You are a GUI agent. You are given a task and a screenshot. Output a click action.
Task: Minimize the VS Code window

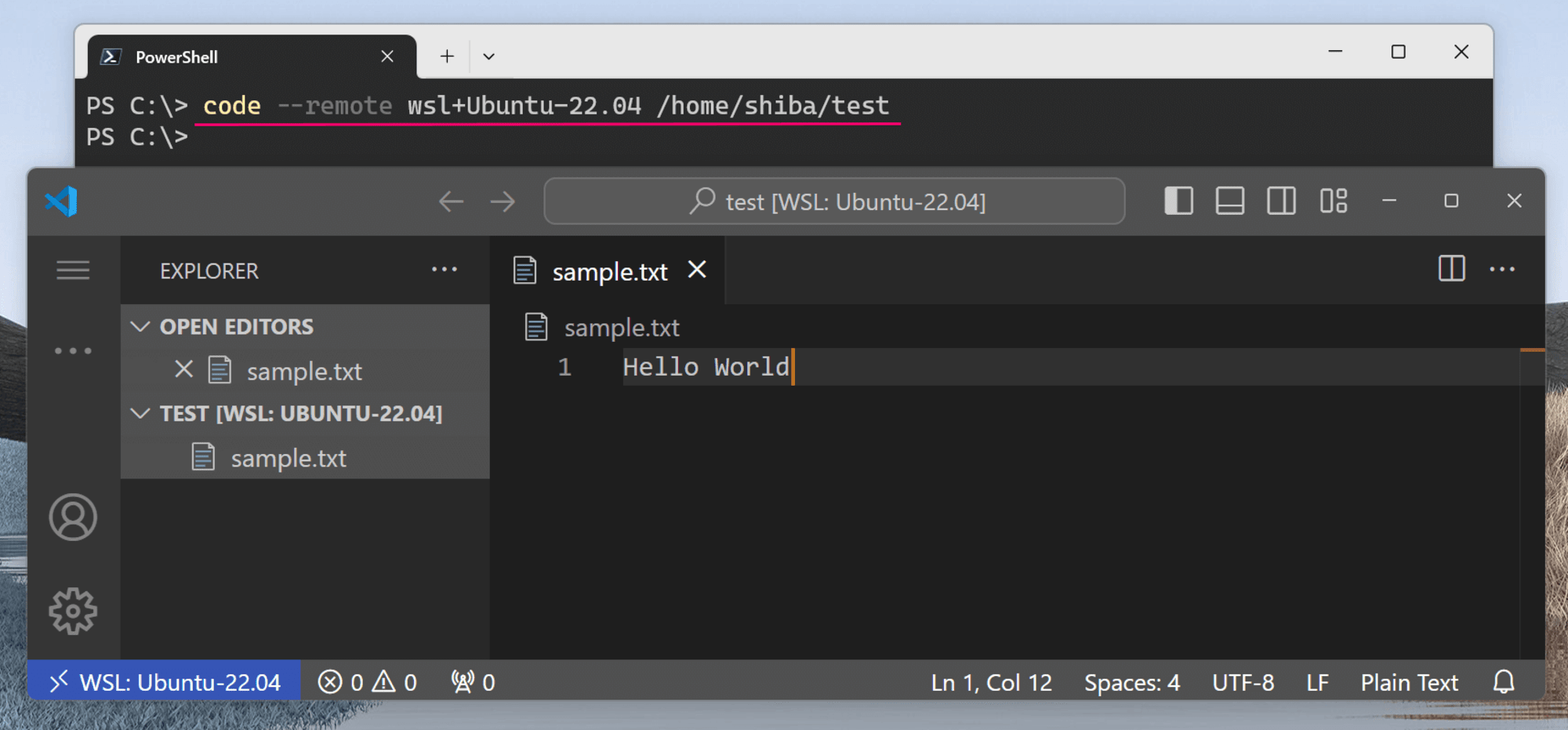pos(1389,201)
